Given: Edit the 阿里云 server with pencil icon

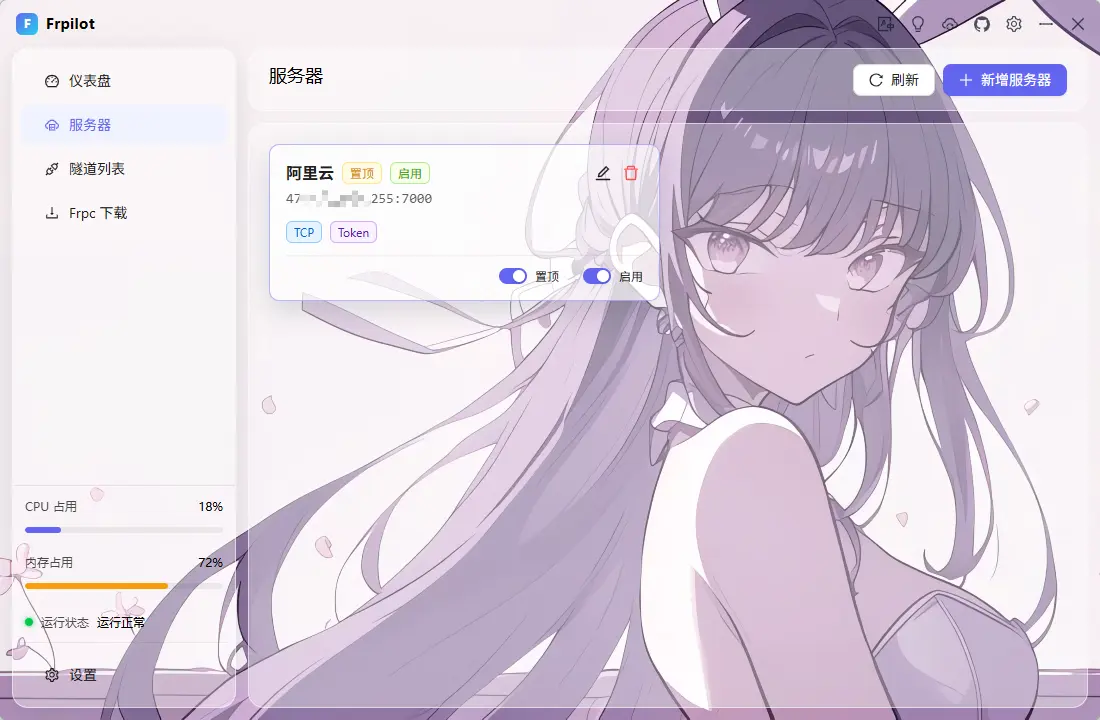Looking at the screenshot, I should coord(603,173).
